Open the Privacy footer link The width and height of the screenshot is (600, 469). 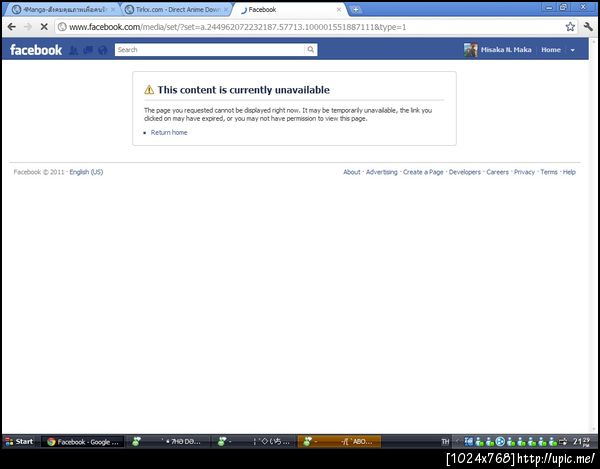coord(524,172)
